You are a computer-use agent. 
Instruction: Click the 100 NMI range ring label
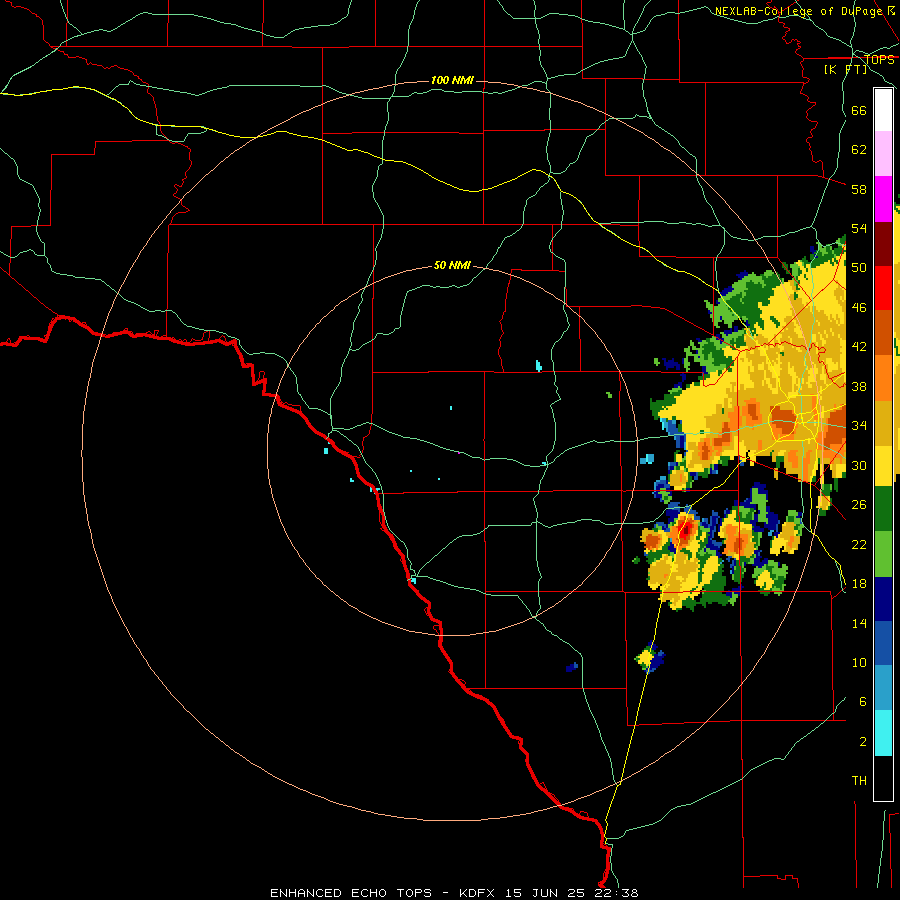point(452,80)
